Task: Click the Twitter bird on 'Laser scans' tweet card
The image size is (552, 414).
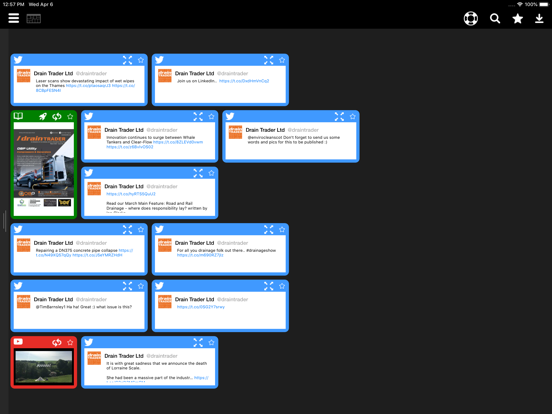Action: pyautogui.click(x=18, y=60)
